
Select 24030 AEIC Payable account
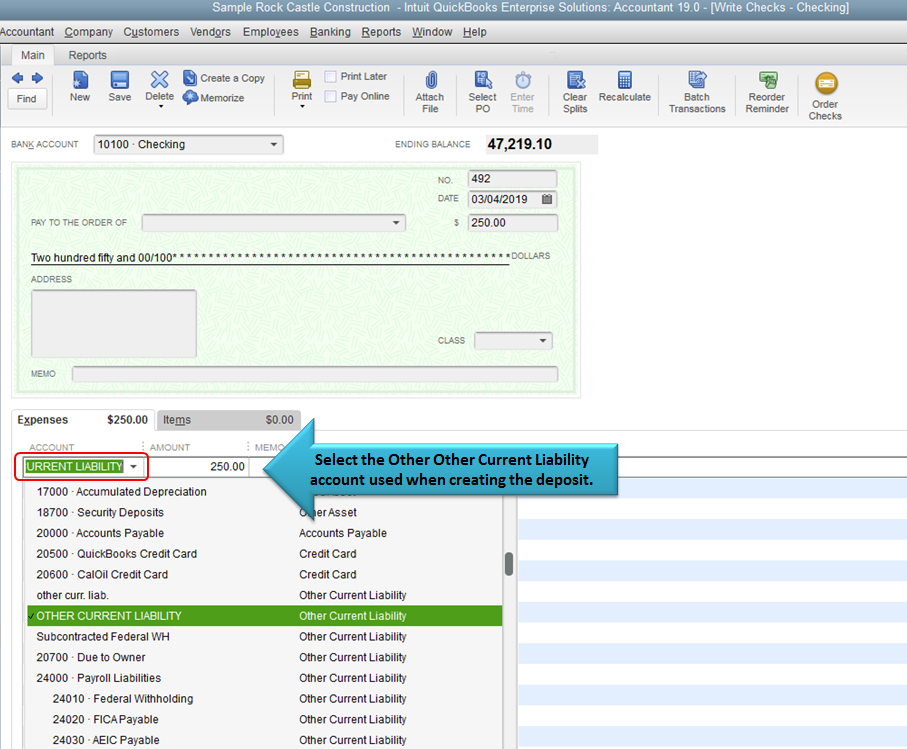264,740
